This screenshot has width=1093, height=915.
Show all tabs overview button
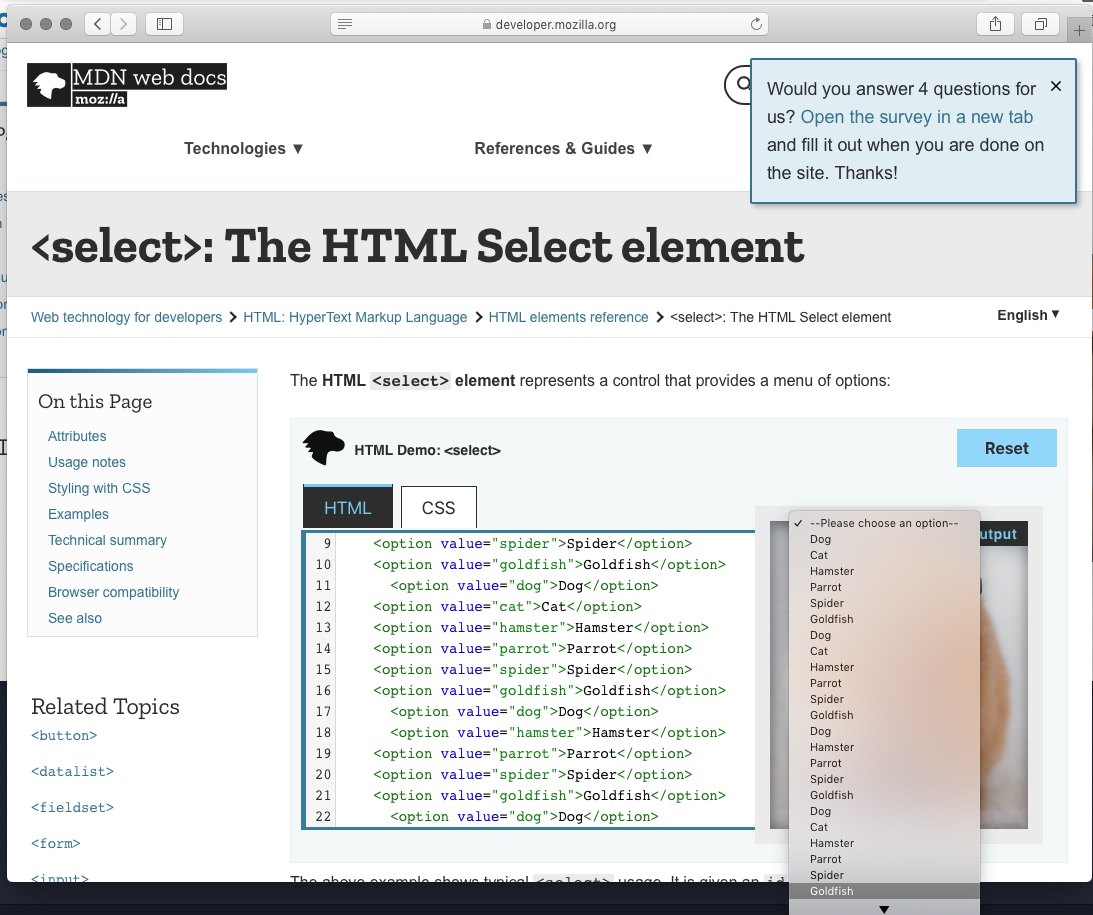[x=1041, y=24]
